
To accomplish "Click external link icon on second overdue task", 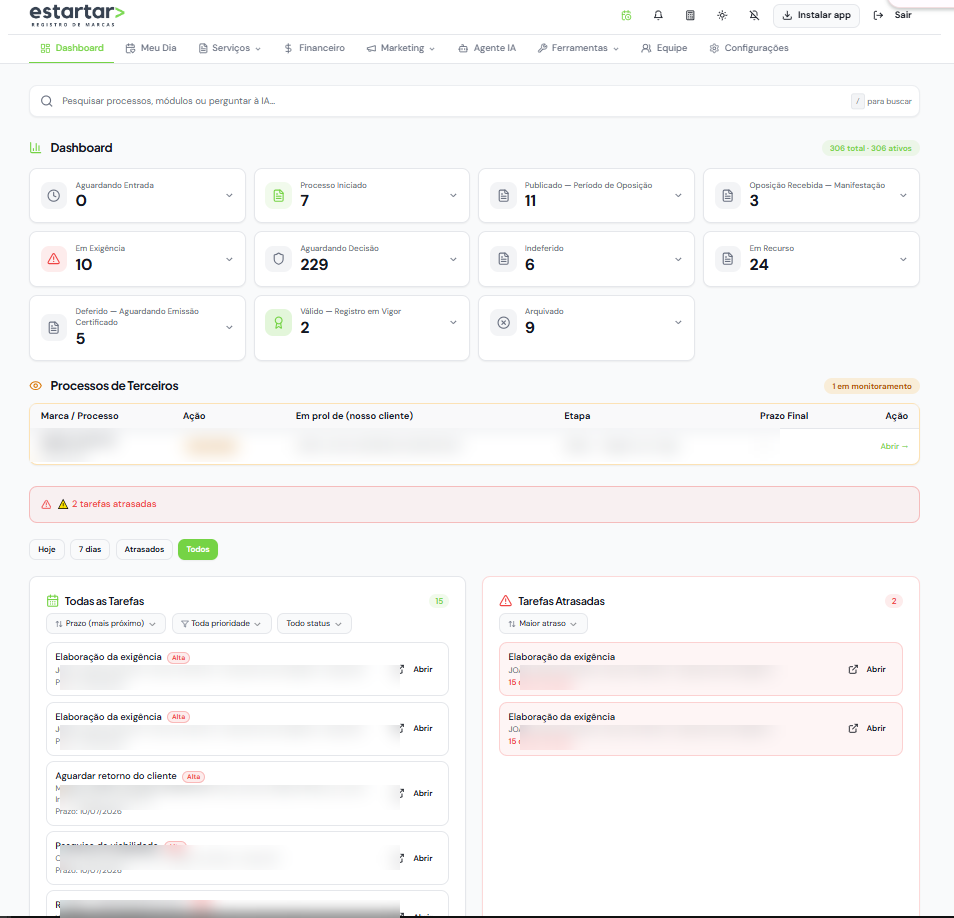I will point(853,728).
